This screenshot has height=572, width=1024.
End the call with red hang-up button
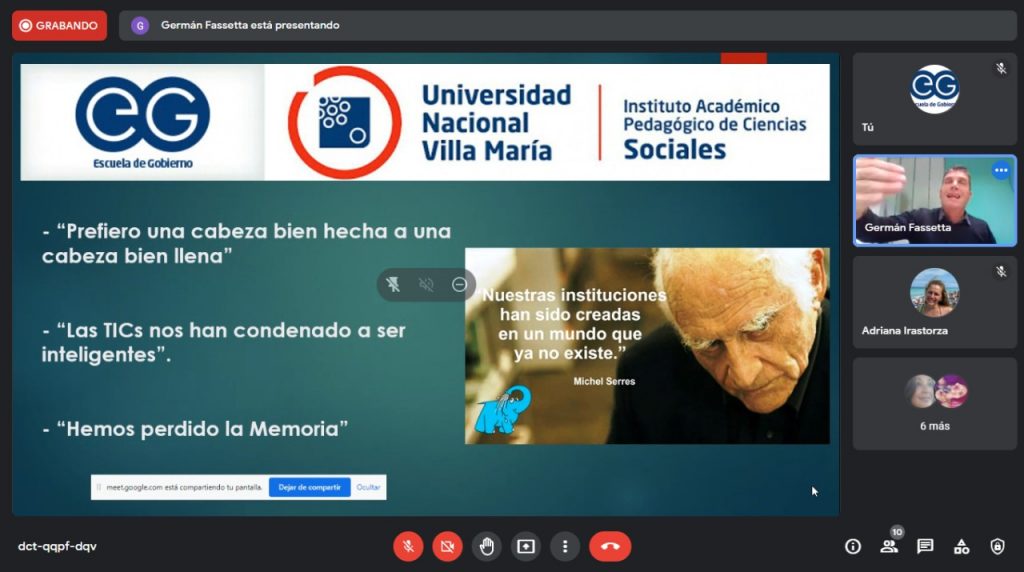click(x=610, y=546)
